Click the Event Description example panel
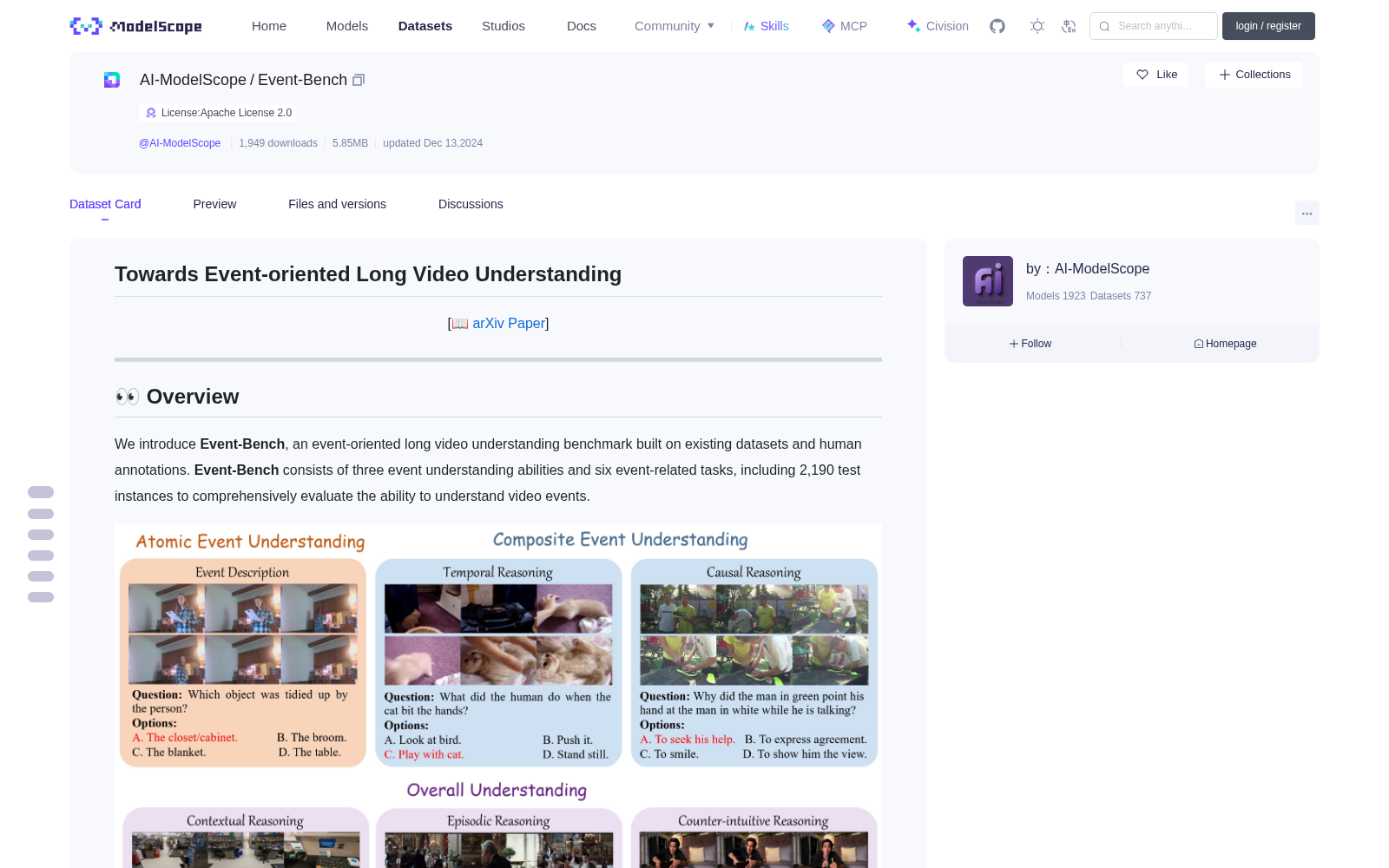Viewport: 1389px width, 868px height. 243,662
